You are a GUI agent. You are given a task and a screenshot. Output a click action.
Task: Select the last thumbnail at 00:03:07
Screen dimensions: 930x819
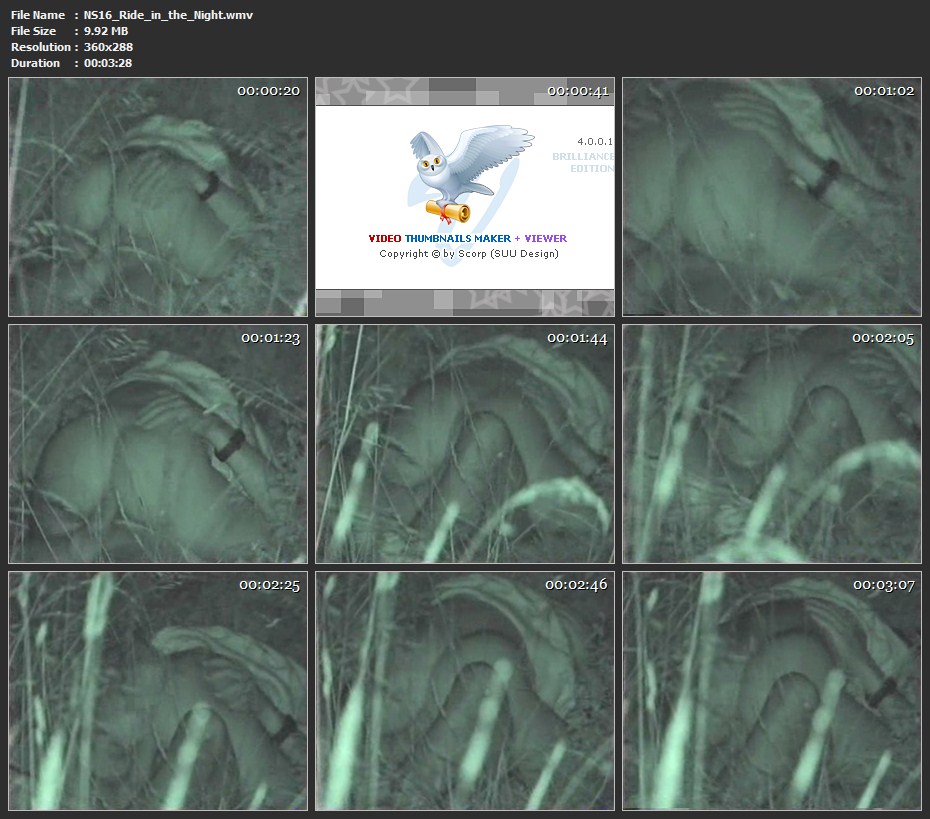point(771,690)
